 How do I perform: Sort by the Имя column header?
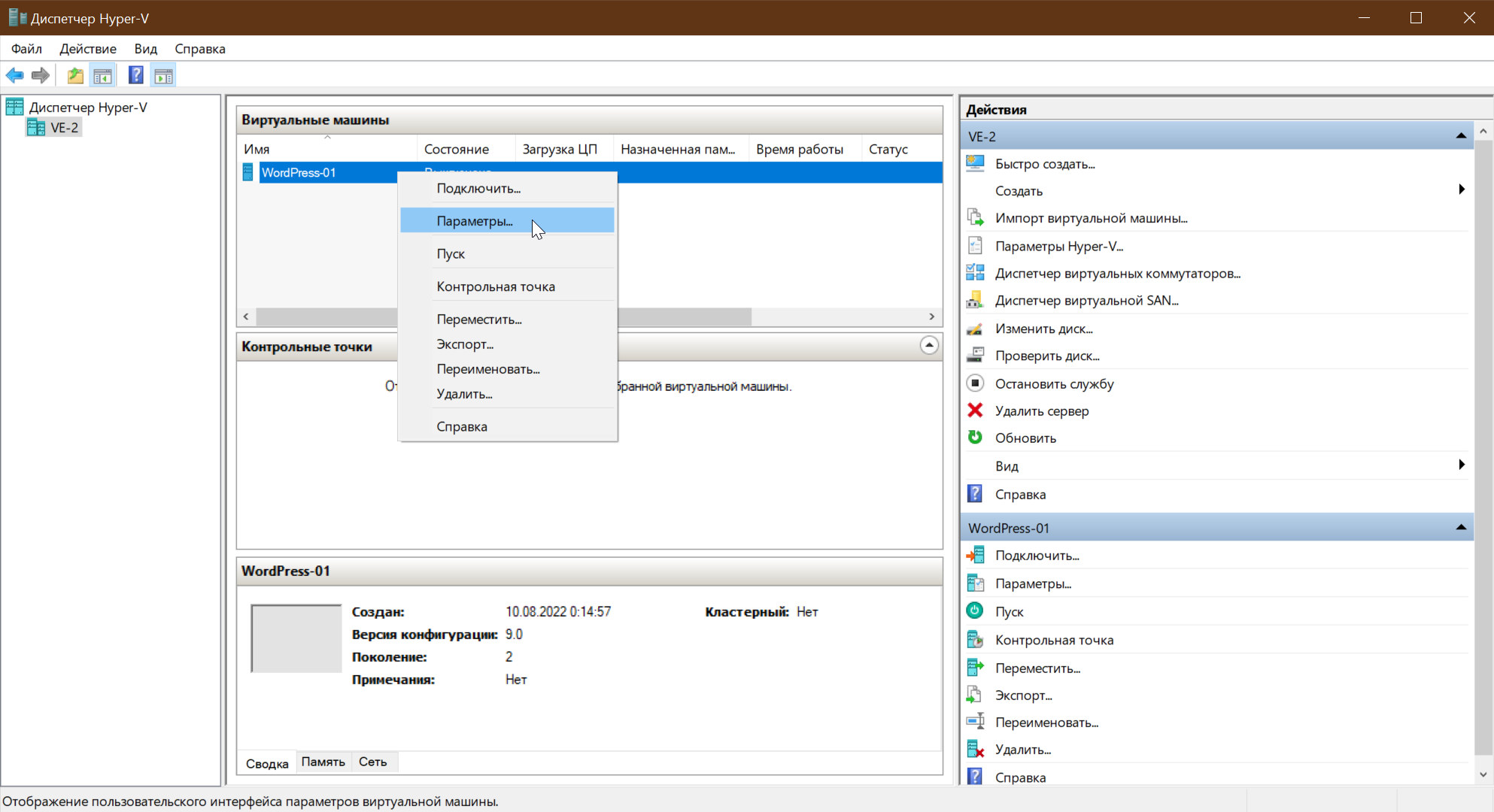coord(327,149)
